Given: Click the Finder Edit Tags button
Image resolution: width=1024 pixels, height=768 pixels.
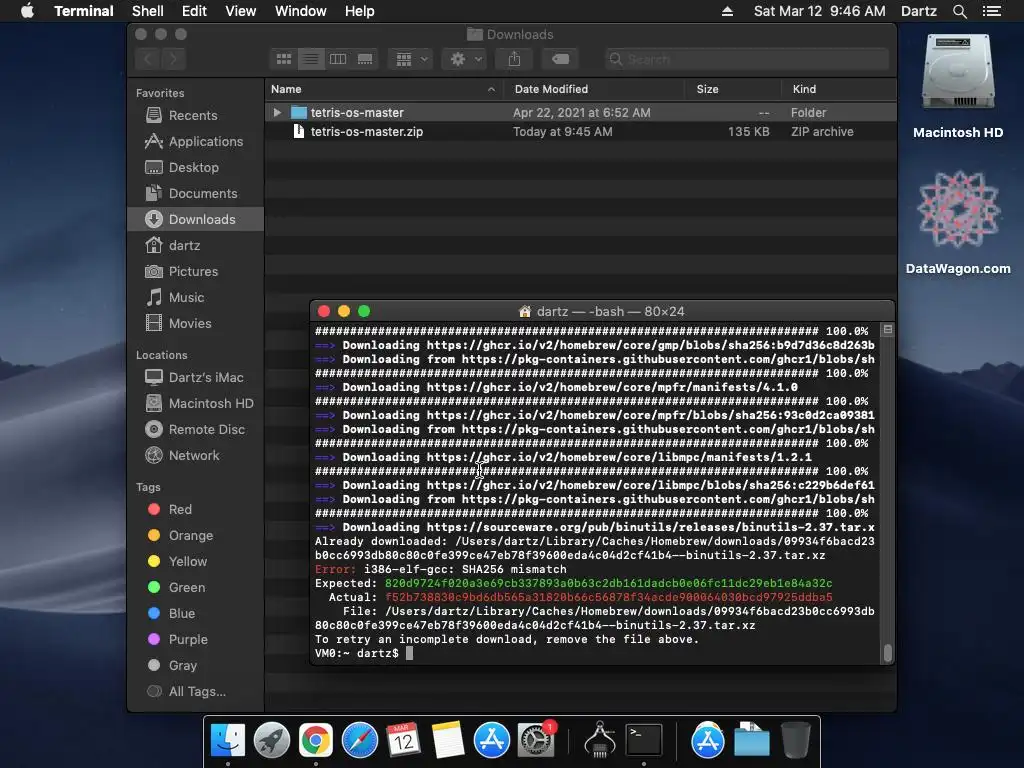Looking at the screenshot, I should [x=560, y=59].
